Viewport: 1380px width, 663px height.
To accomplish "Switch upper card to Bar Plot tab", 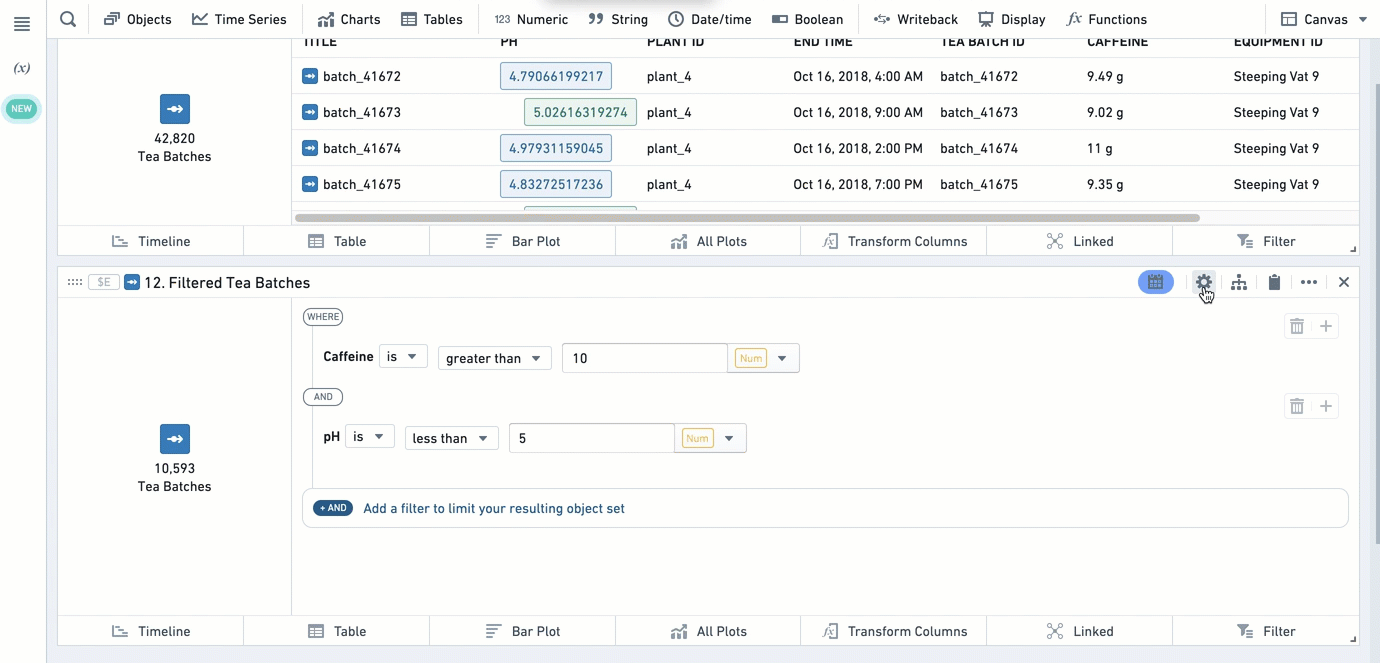I will tap(523, 241).
